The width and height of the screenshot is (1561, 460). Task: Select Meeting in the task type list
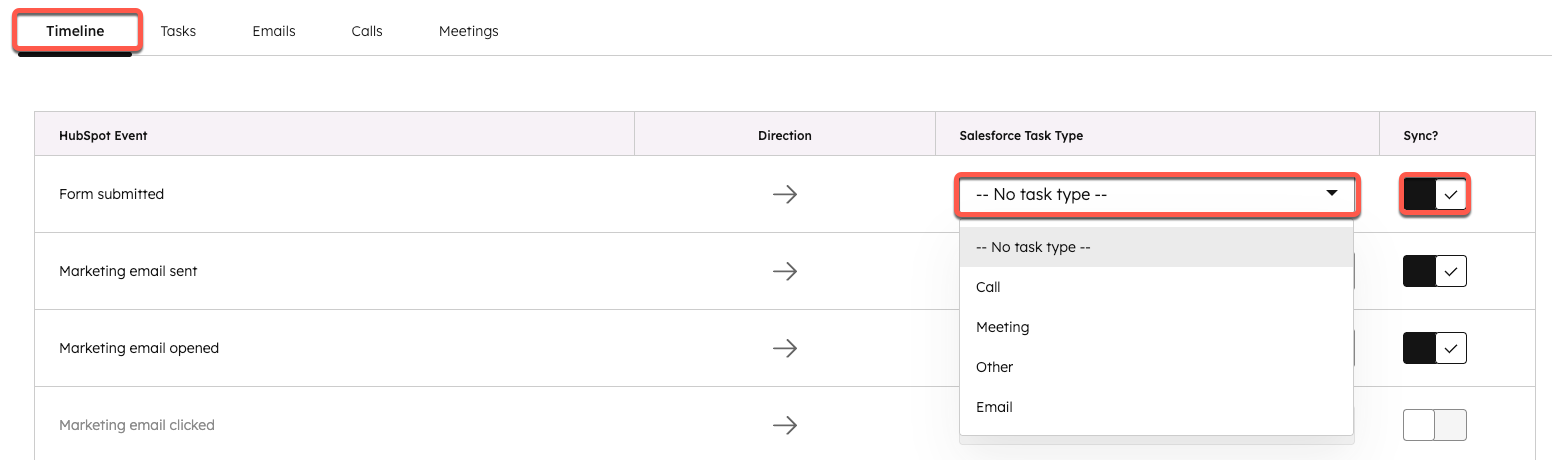1002,327
